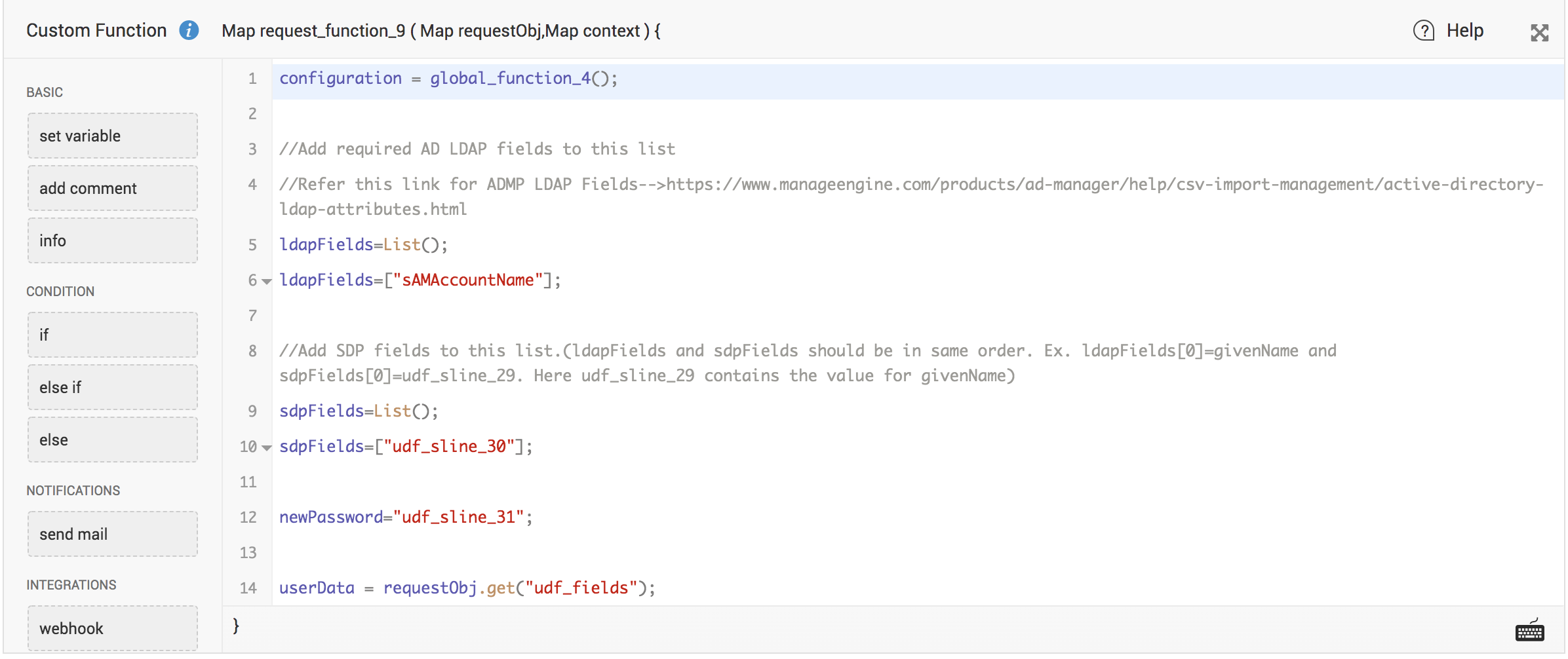Open Help via the question mark icon
The height and width of the screenshot is (659, 1568).
pyautogui.click(x=1423, y=31)
